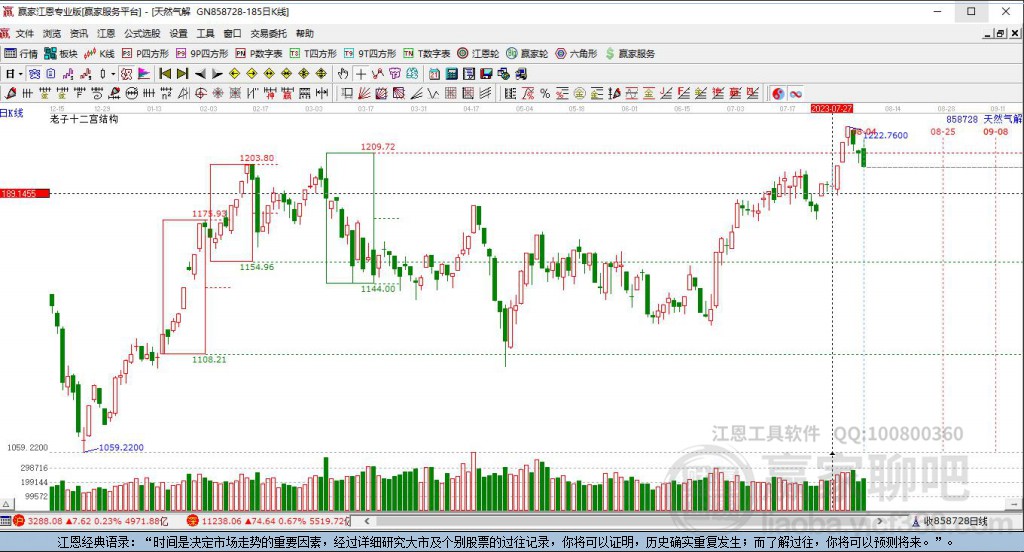Screen dimensions: 1024x552
Task: Open 赢家服务 with dollar icon
Action: click(630, 54)
